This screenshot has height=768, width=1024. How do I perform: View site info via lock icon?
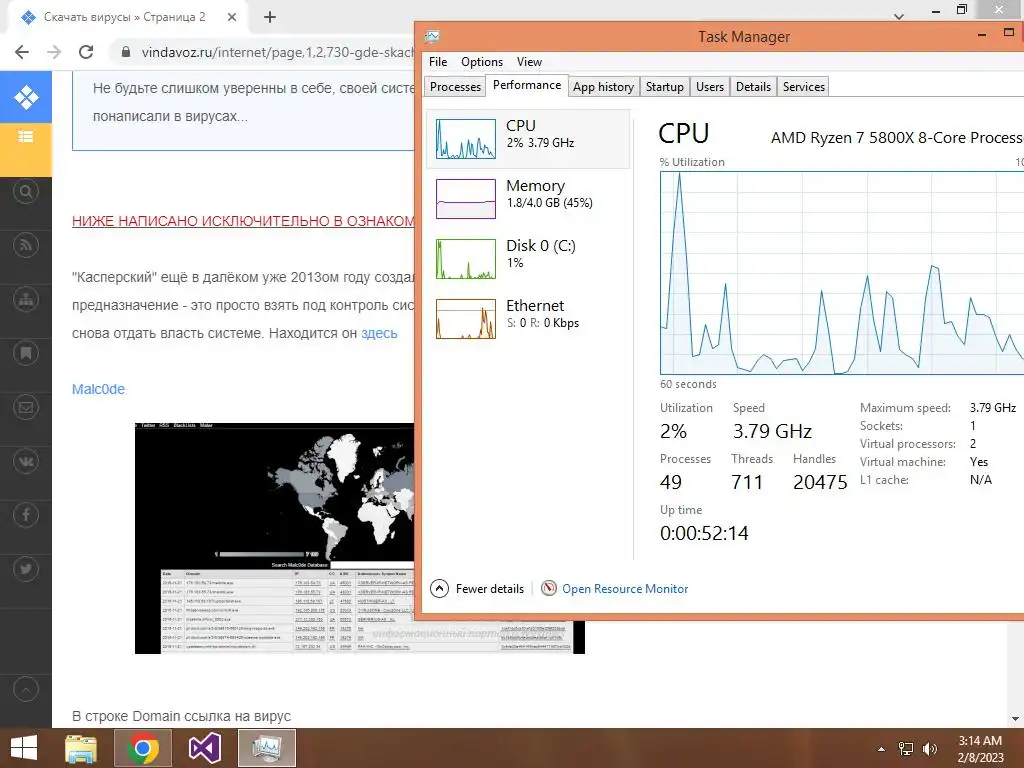coord(126,52)
